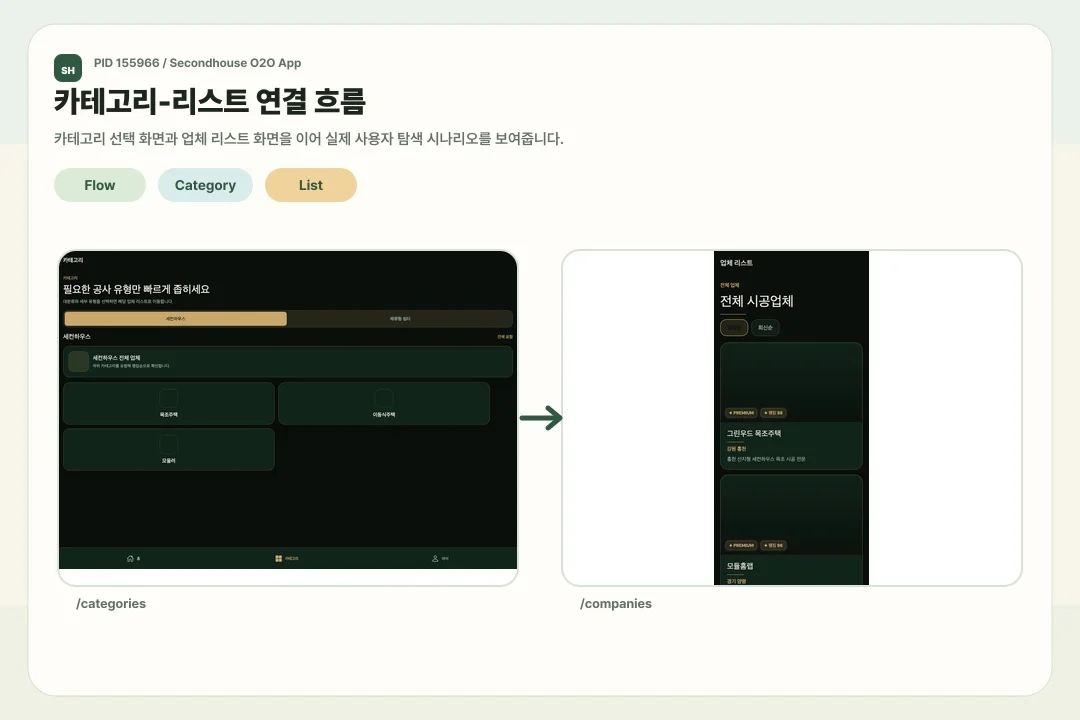Screen dimensions: 1080x720
Task: Click the small link right of 세컨하우스 heading
Action: tap(505, 337)
